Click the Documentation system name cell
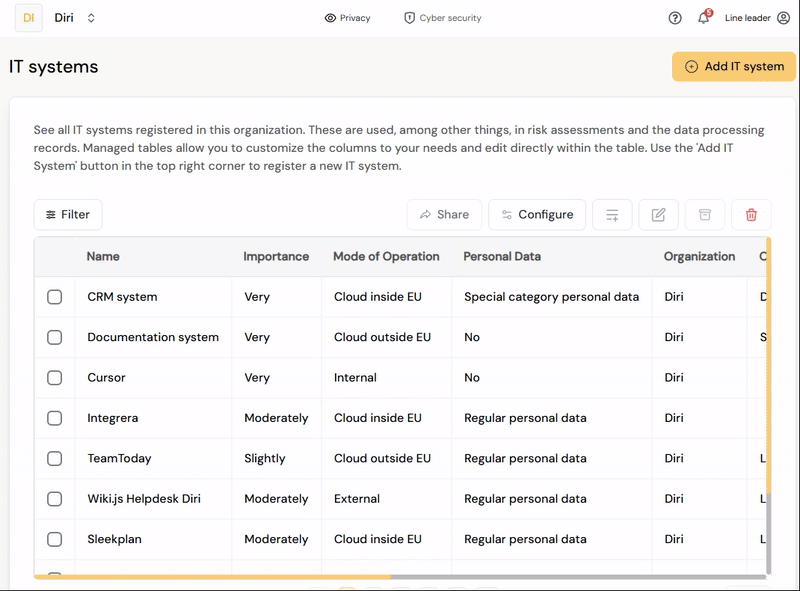Viewport: 800px width, 591px height. point(153,337)
